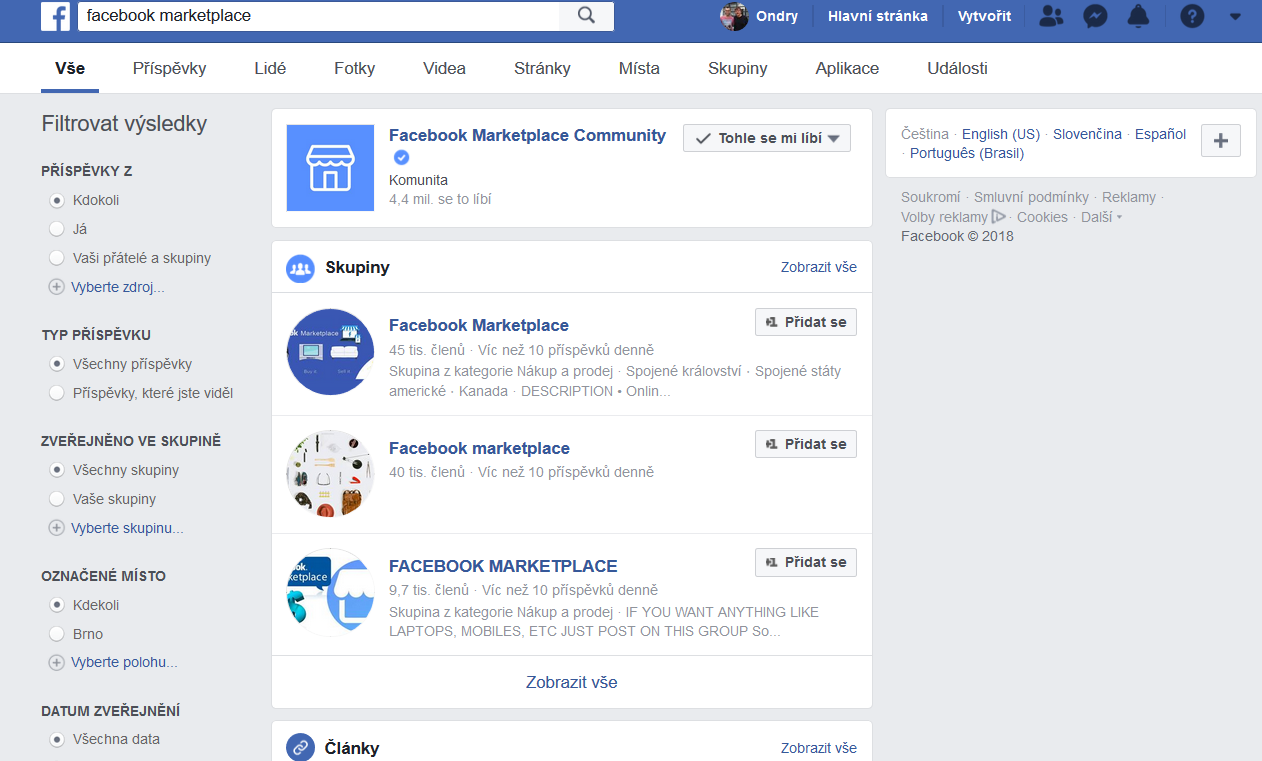Select Všechny příspěvky radio button
The height and width of the screenshot is (761, 1262).
(x=56, y=364)
